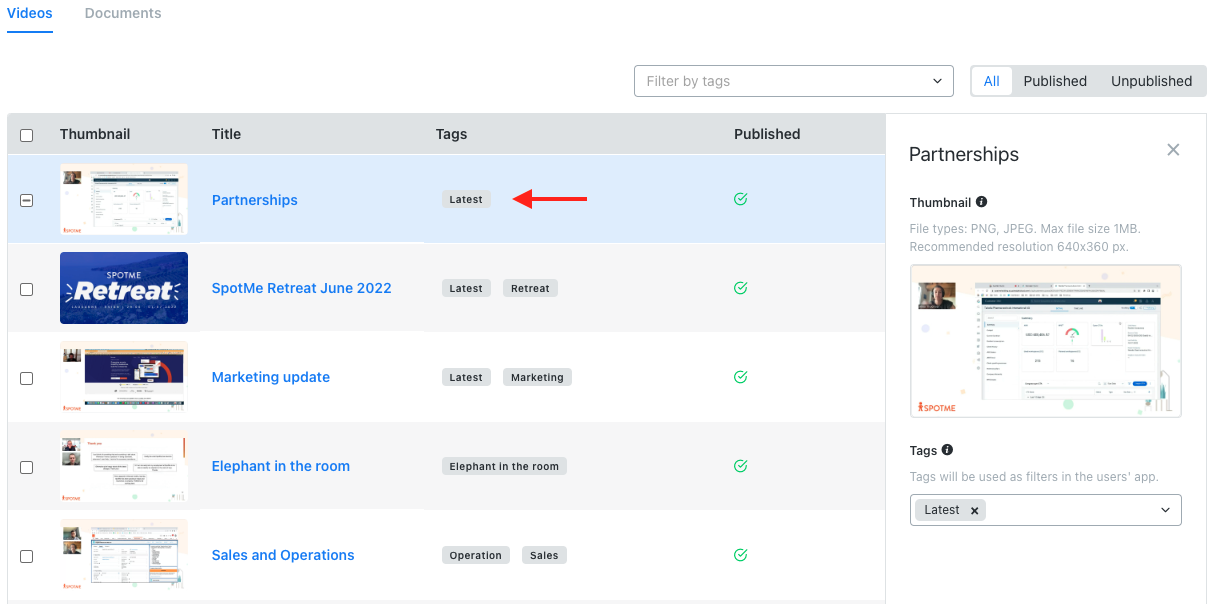
Task: Click the Elephant in the room tag chip
Action: click(504, 466)
